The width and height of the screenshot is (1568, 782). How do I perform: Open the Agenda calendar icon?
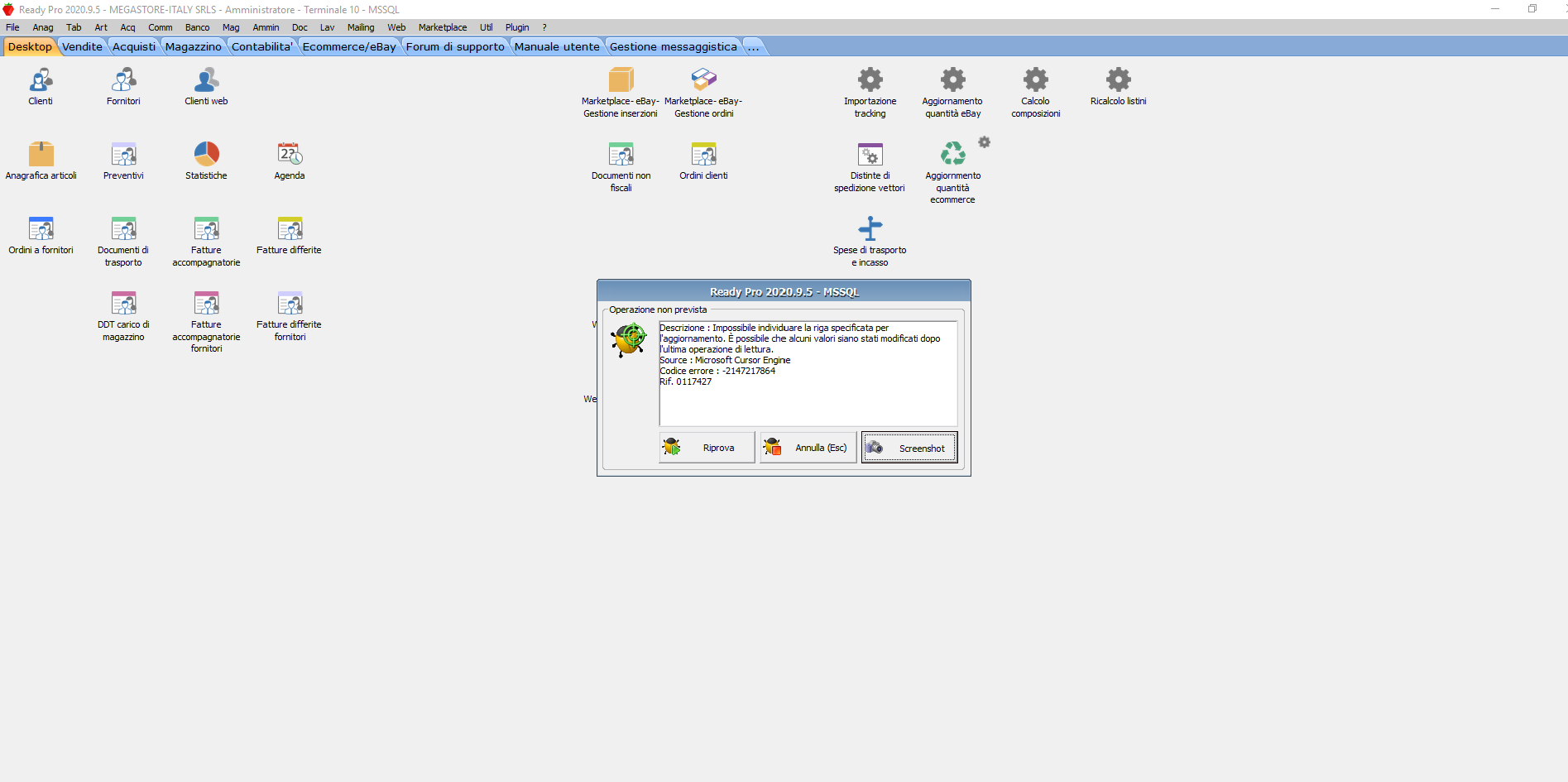290,154
